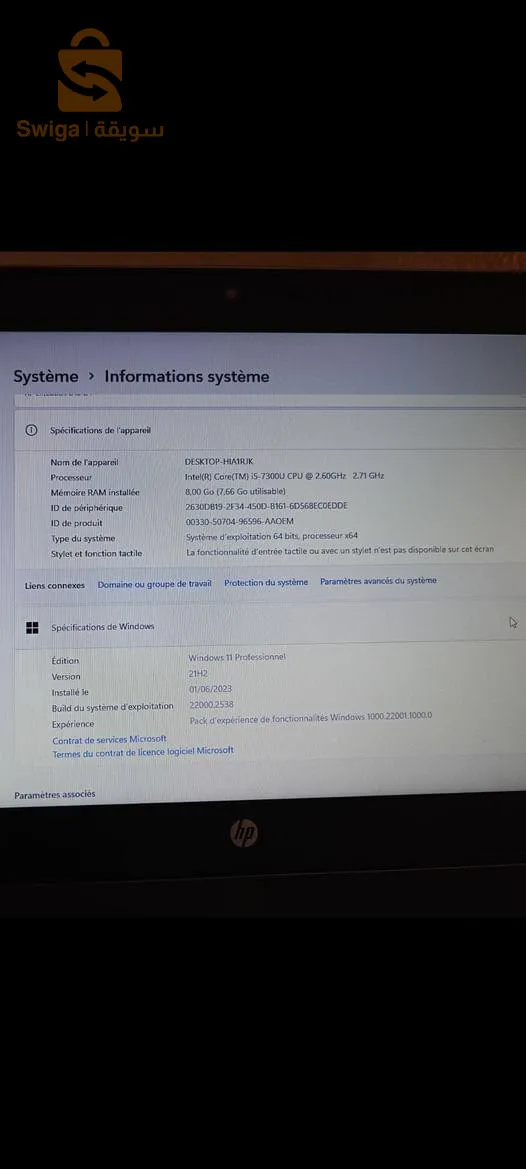Select the product ID 00330-50704-96596-AAOEM

(x=240, y=521)
